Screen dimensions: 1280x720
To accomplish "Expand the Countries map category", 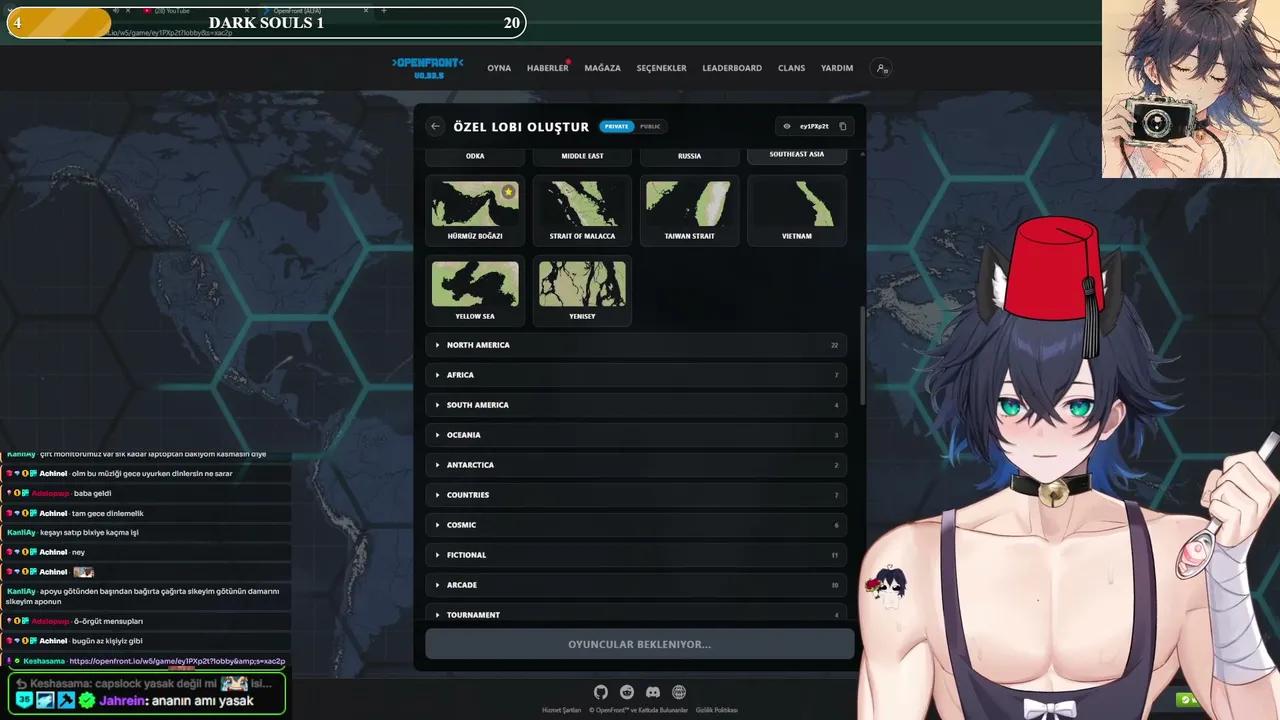I will pos(636,495).
